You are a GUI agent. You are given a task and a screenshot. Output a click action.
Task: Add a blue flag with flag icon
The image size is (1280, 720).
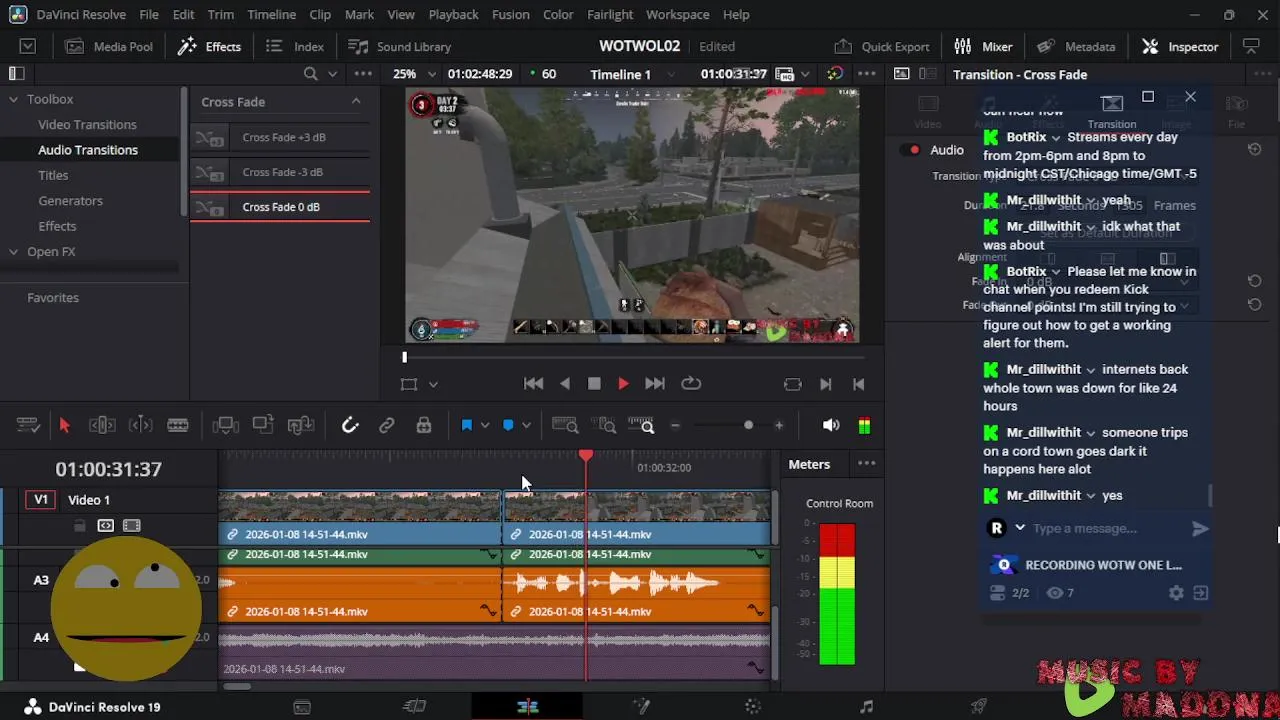(x=467, y=426)
